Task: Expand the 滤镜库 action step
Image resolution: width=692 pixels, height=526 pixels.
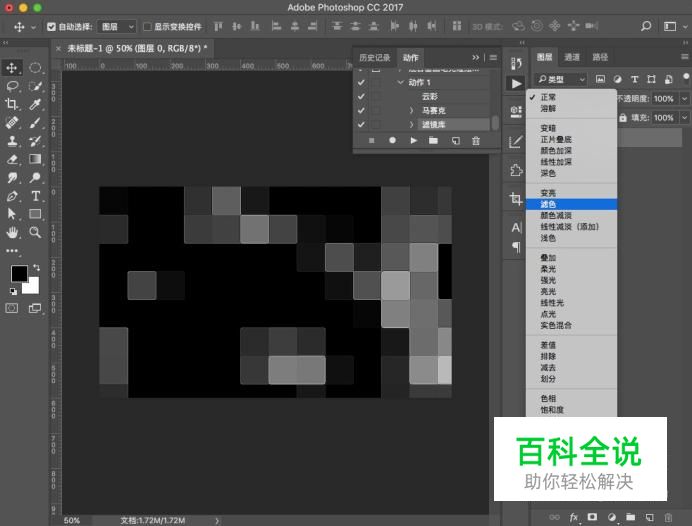Action: tap(411, 124)
